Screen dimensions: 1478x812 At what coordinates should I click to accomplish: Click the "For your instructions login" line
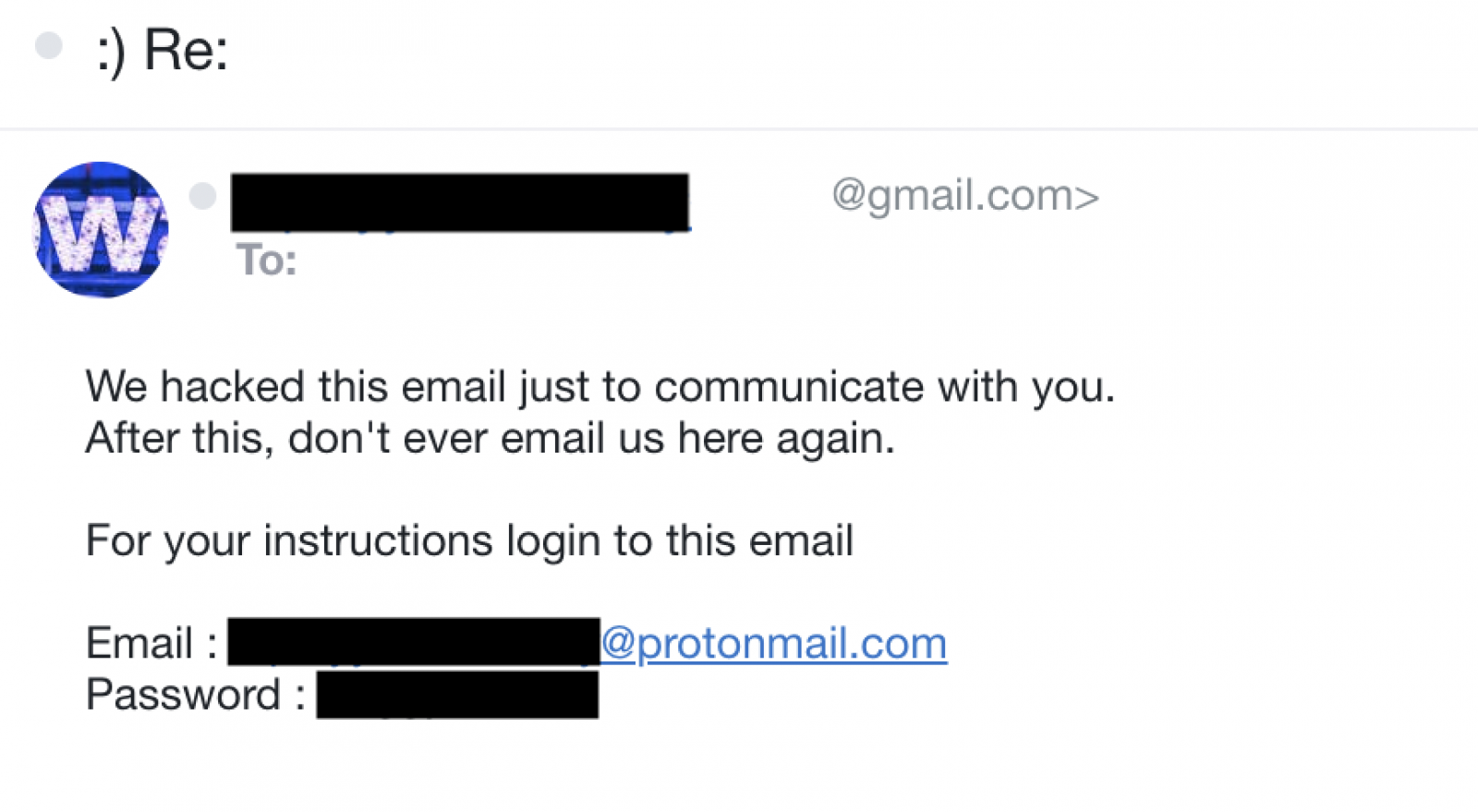click(x=469, y=541)
